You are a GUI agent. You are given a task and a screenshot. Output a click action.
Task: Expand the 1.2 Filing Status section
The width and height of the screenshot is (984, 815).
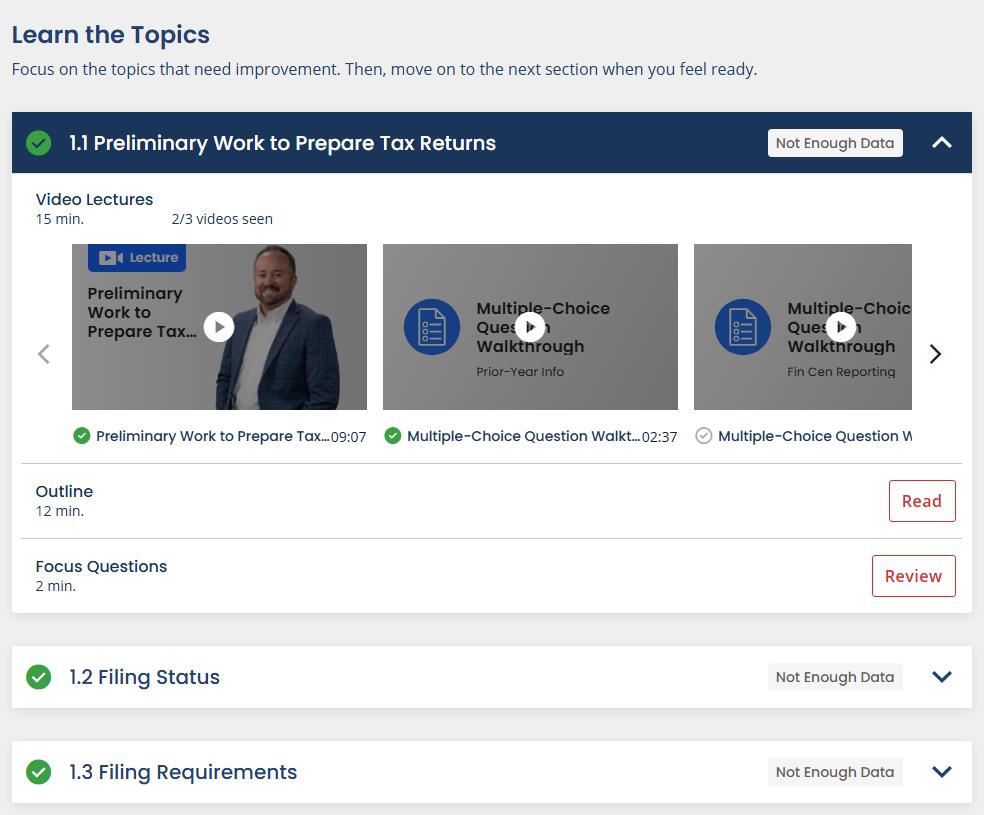[941, 677]
